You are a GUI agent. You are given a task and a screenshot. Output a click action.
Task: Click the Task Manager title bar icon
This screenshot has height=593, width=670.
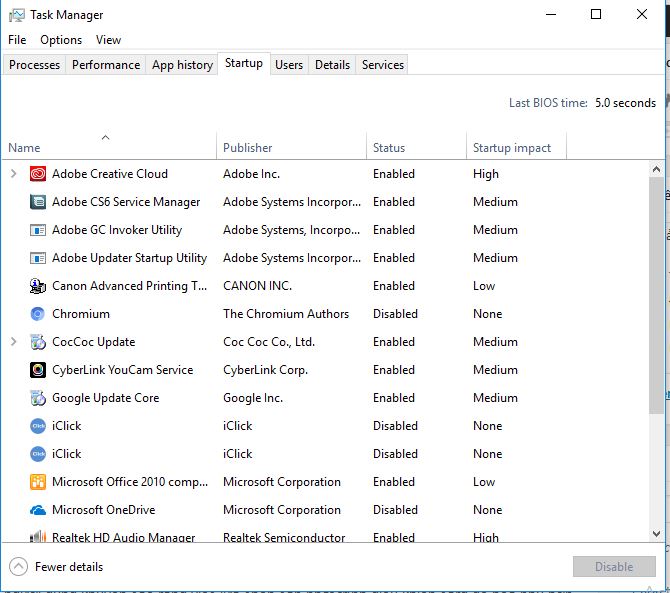coord(17,15)
